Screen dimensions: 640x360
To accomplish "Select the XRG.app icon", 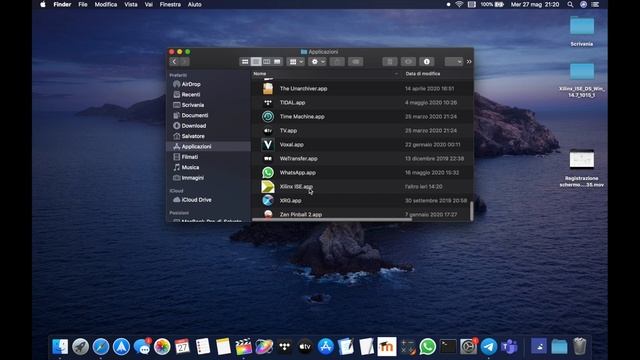I will [x=268, y=200].
